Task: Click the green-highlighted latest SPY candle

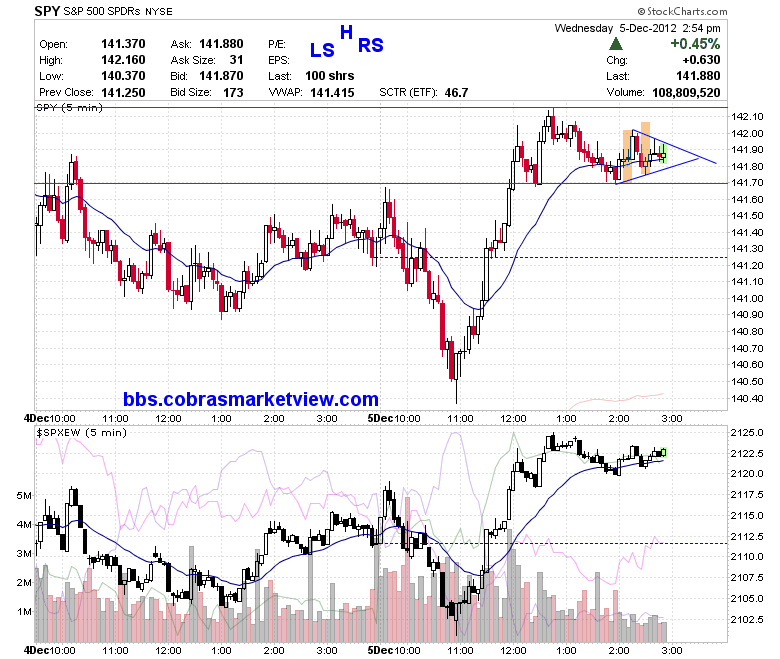Action: (x=664, y=153)
